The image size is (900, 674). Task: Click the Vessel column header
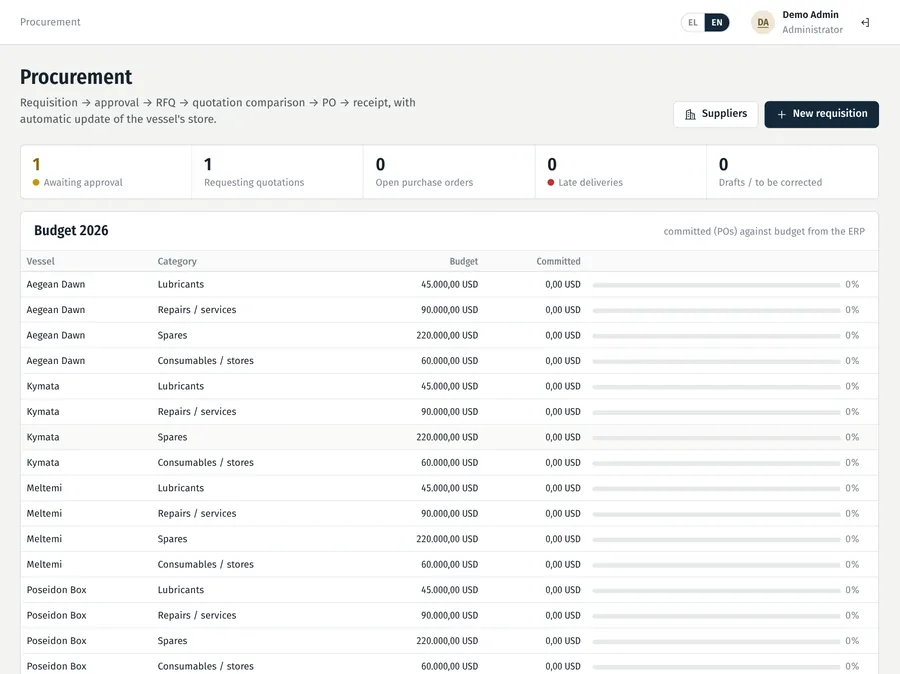click(40, 261)
